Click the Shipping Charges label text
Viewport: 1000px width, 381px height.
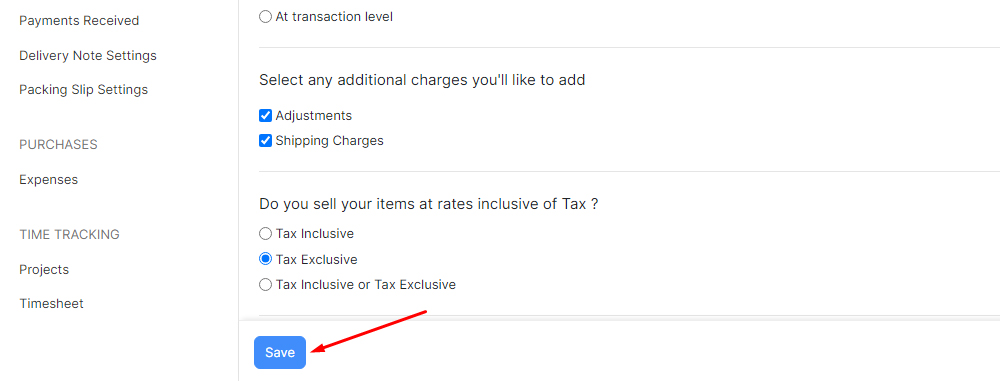click(330, 140)
